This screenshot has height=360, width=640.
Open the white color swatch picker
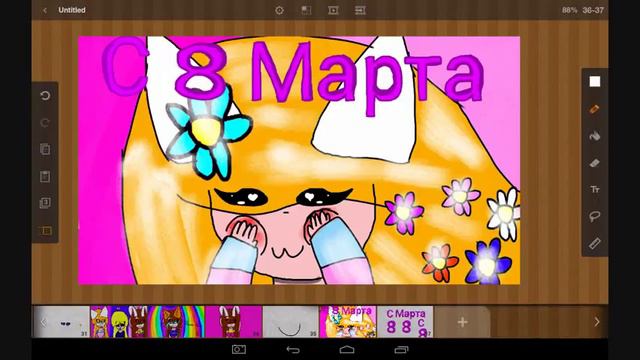(x=595, y=82)
